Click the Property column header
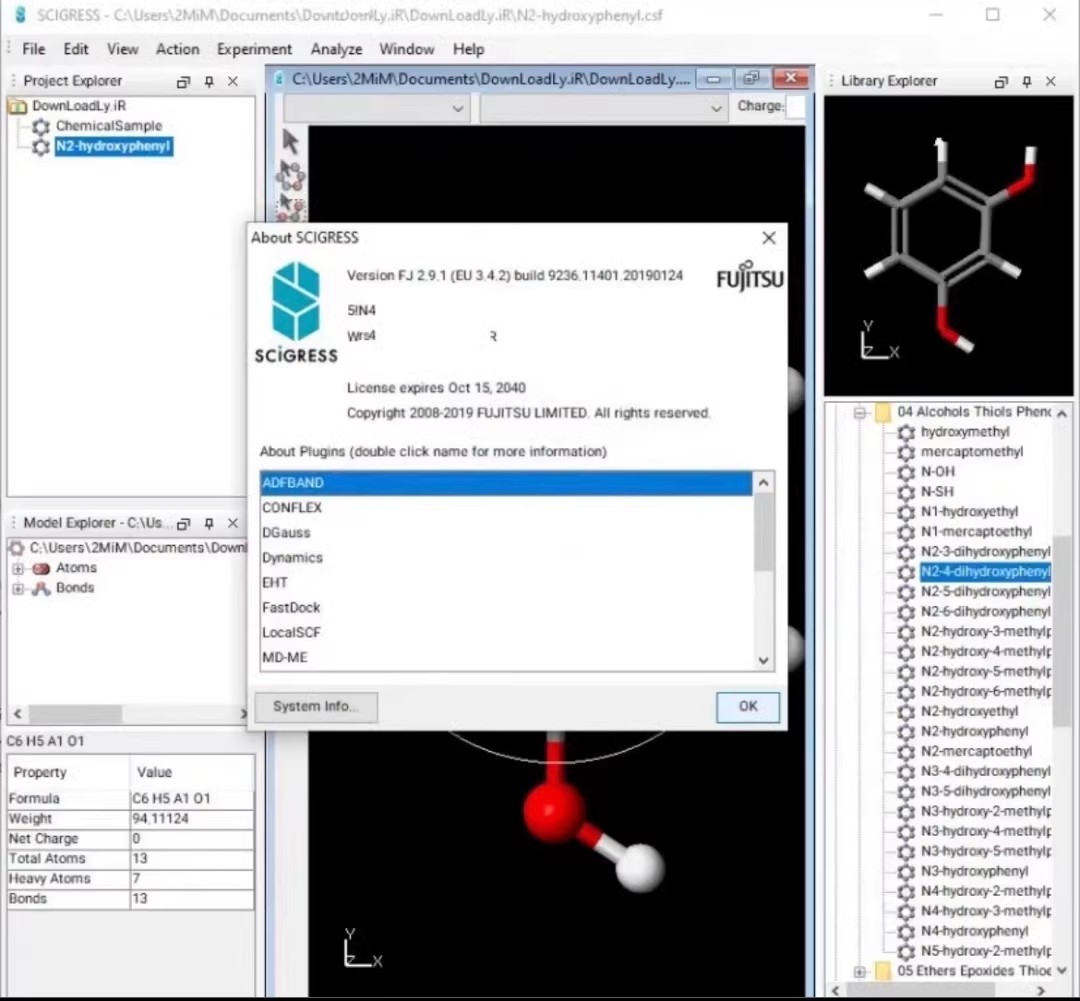 [x=68, y=772]
